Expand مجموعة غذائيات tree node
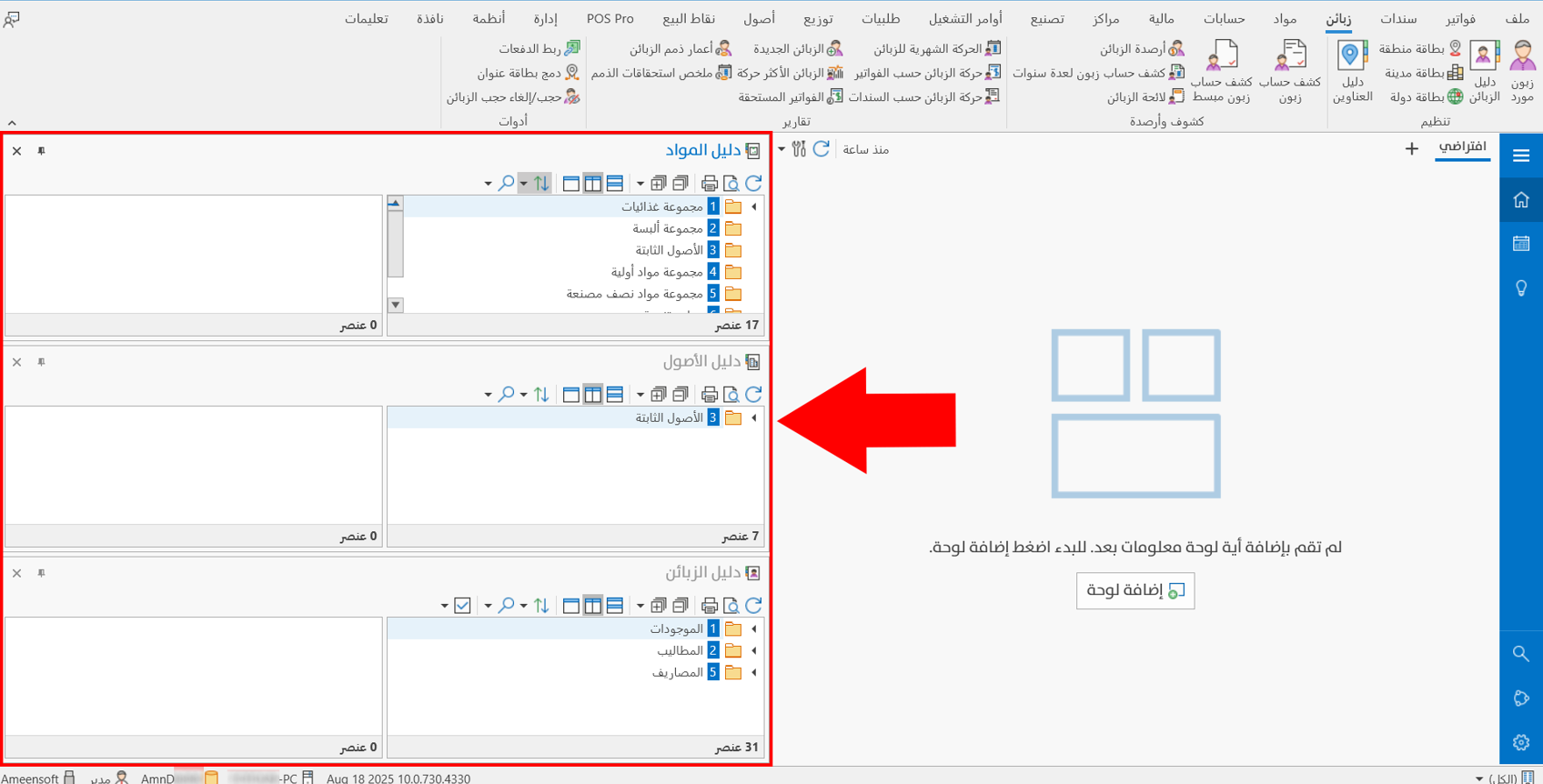1543x784 pixels. tap(754, 207)
